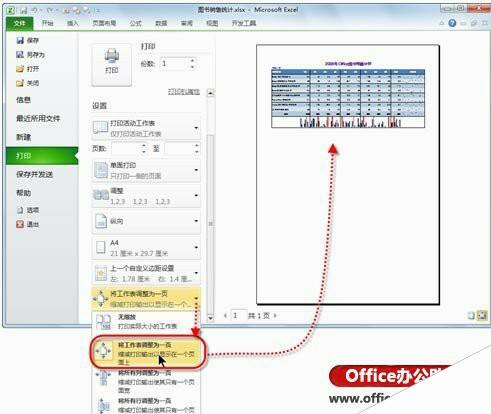The height and width of the screenshot is (414, 491).
Task: Click Open (打开) folder icon in sidebar
Action: 20,69
